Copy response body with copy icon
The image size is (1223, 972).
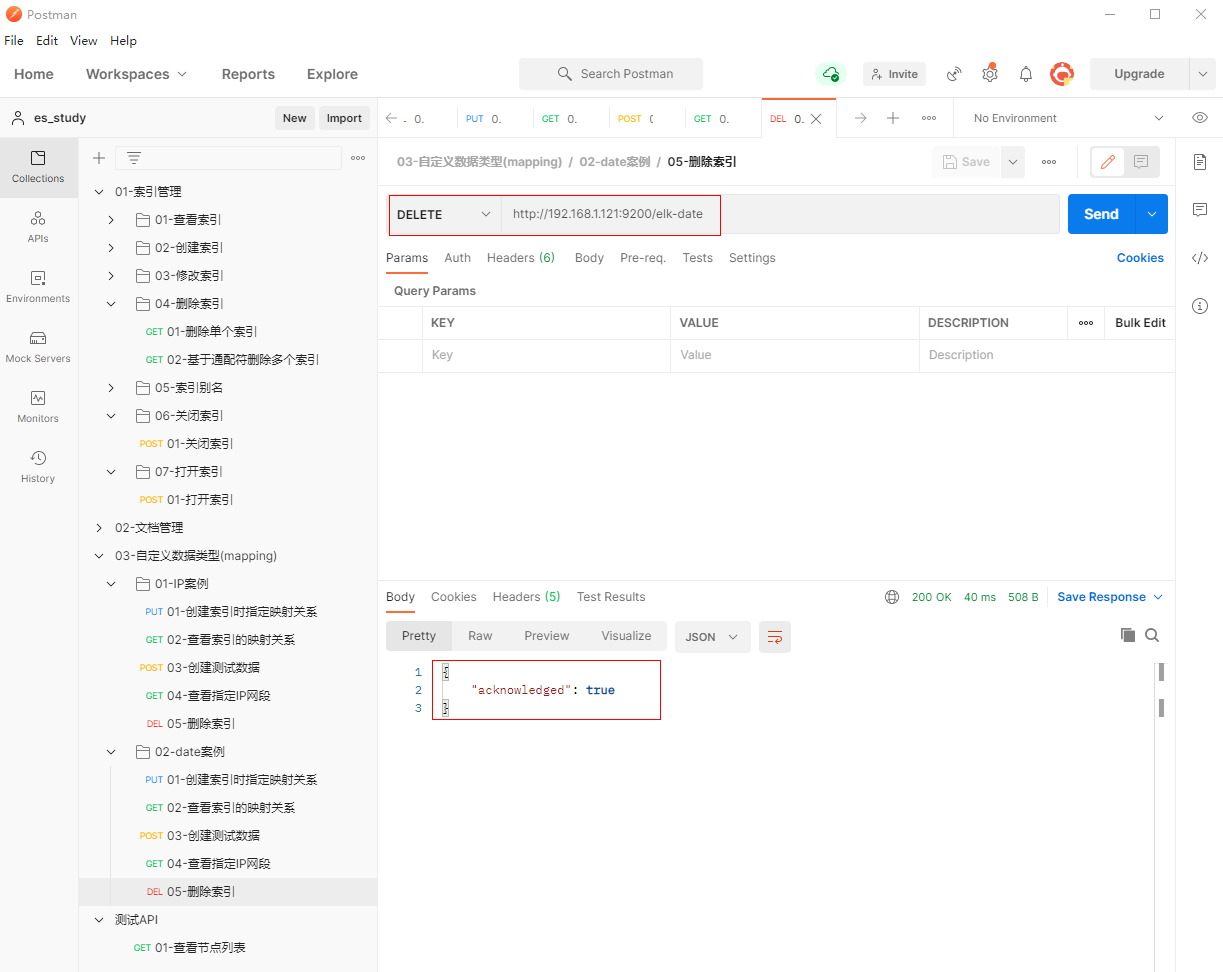[1127, 635]
